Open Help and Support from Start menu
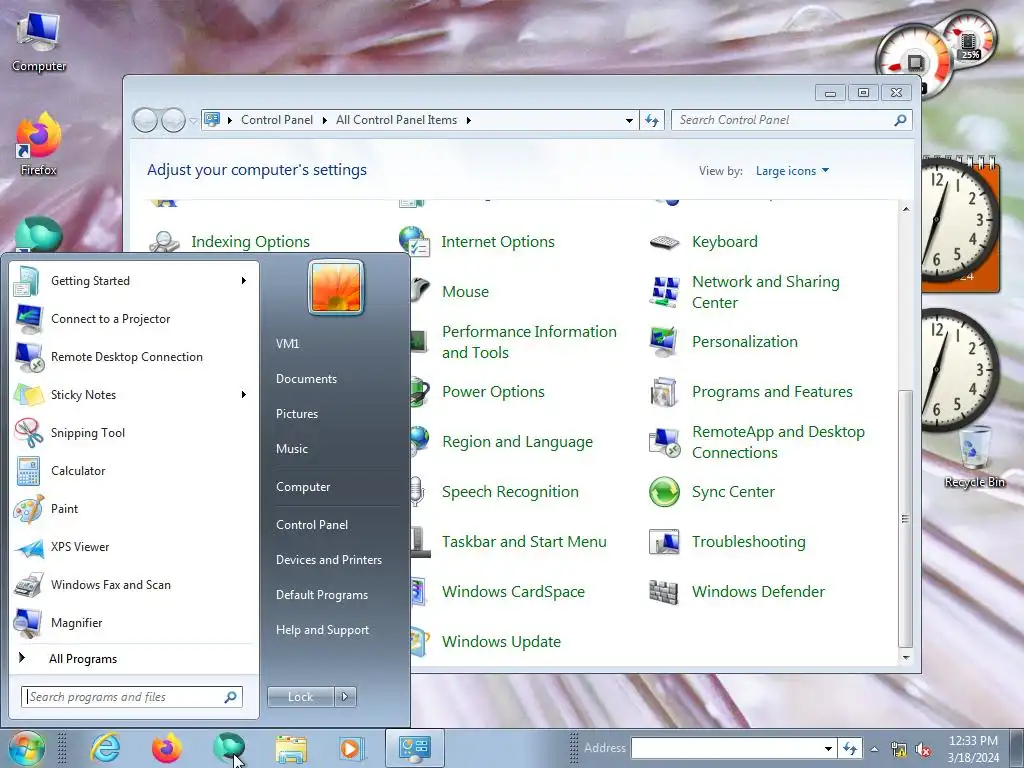1024x768 pixels. [322, 630]
